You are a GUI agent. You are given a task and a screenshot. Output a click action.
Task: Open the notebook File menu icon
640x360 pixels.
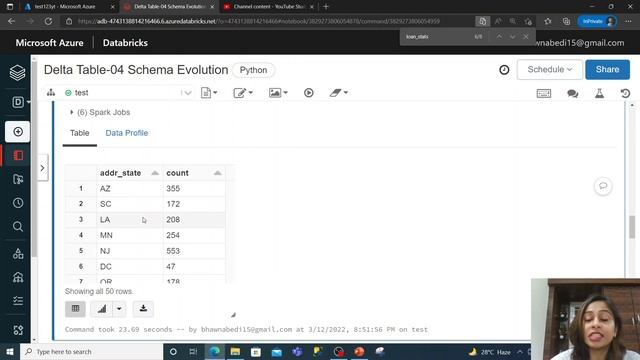click(209, 93)
